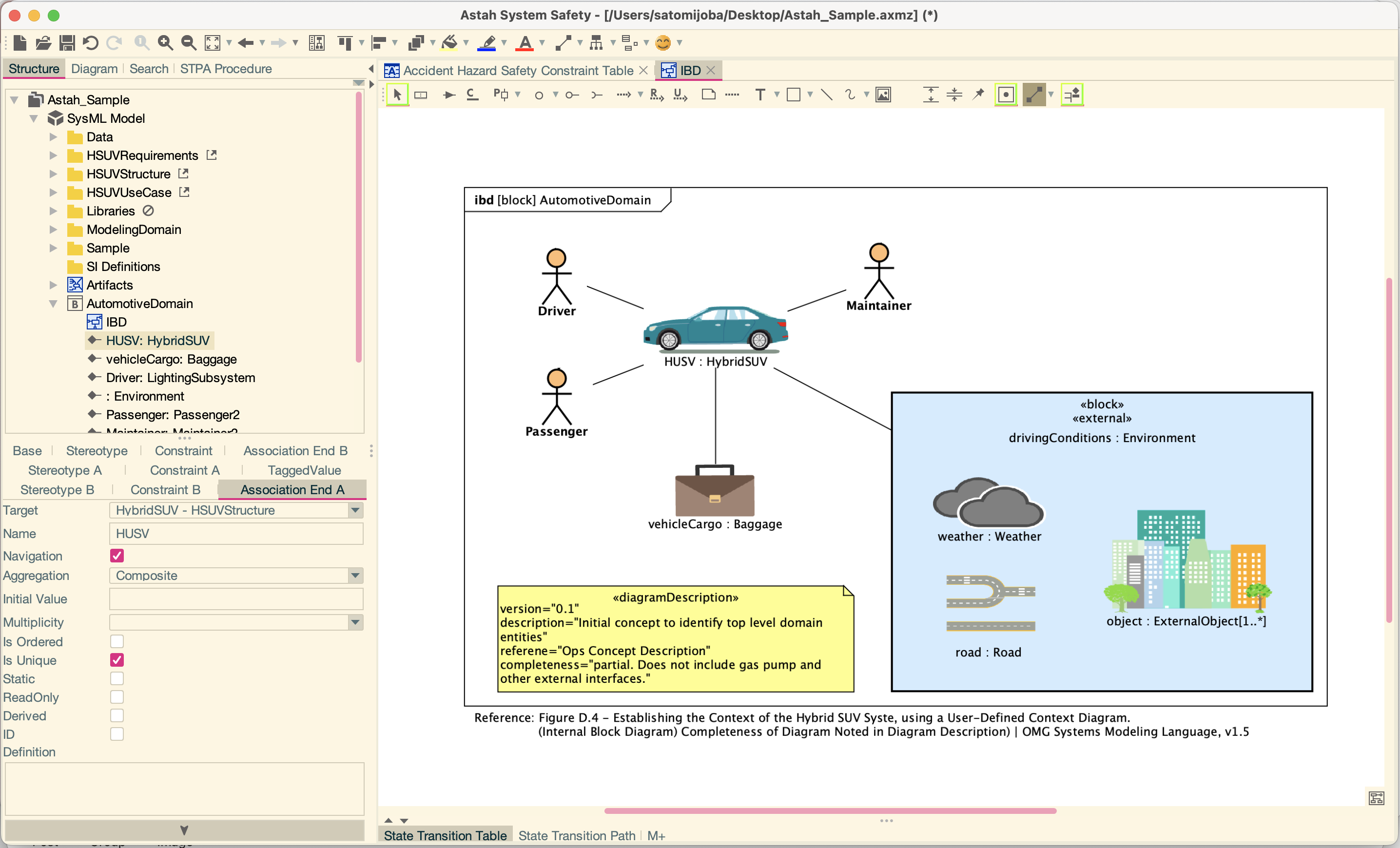This screenshot has width=1400, height=848.
Task: Expand the HSUVRequirements folder
Action: (53, 155)
